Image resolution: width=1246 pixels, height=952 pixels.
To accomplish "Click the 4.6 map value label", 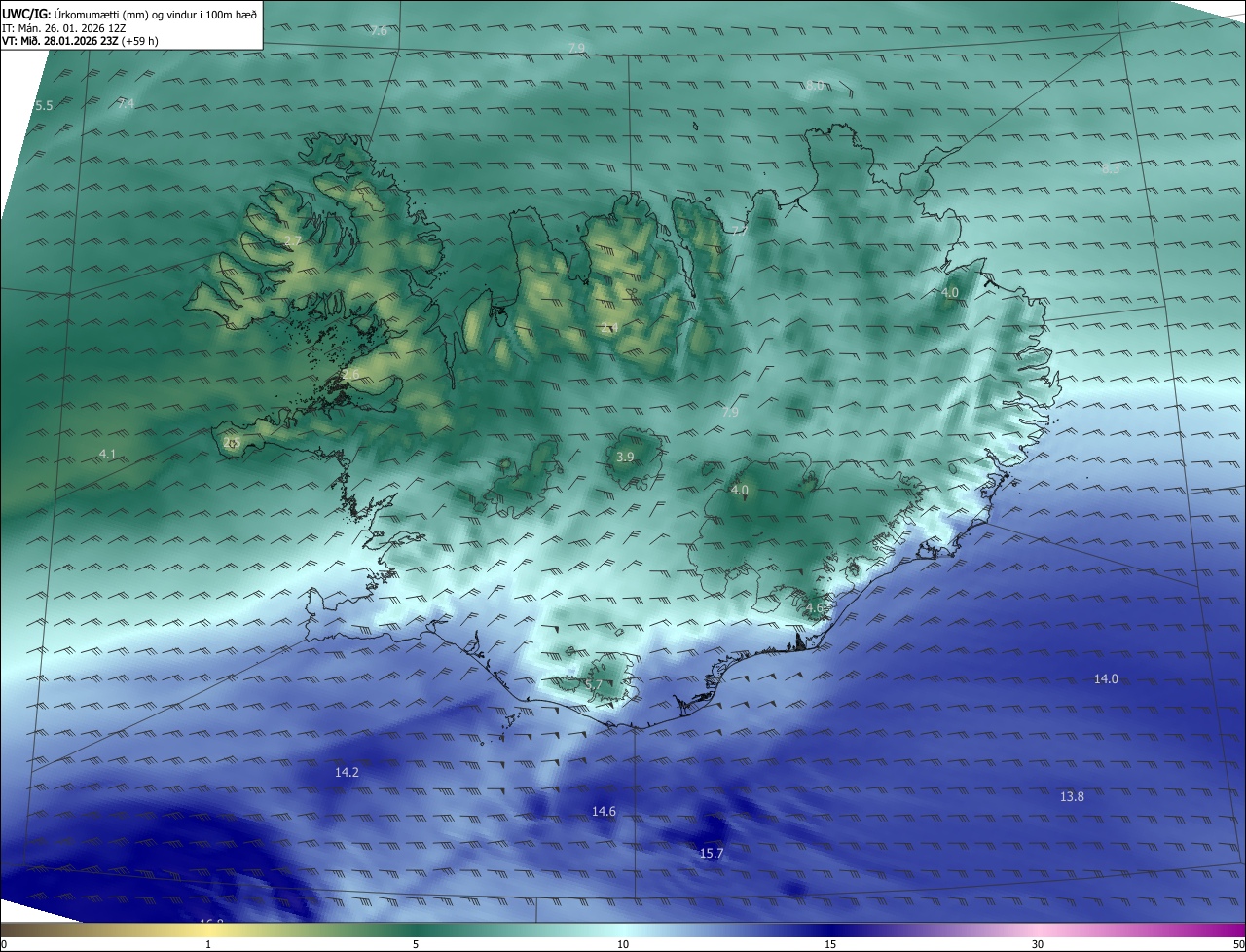I will 815,608.
